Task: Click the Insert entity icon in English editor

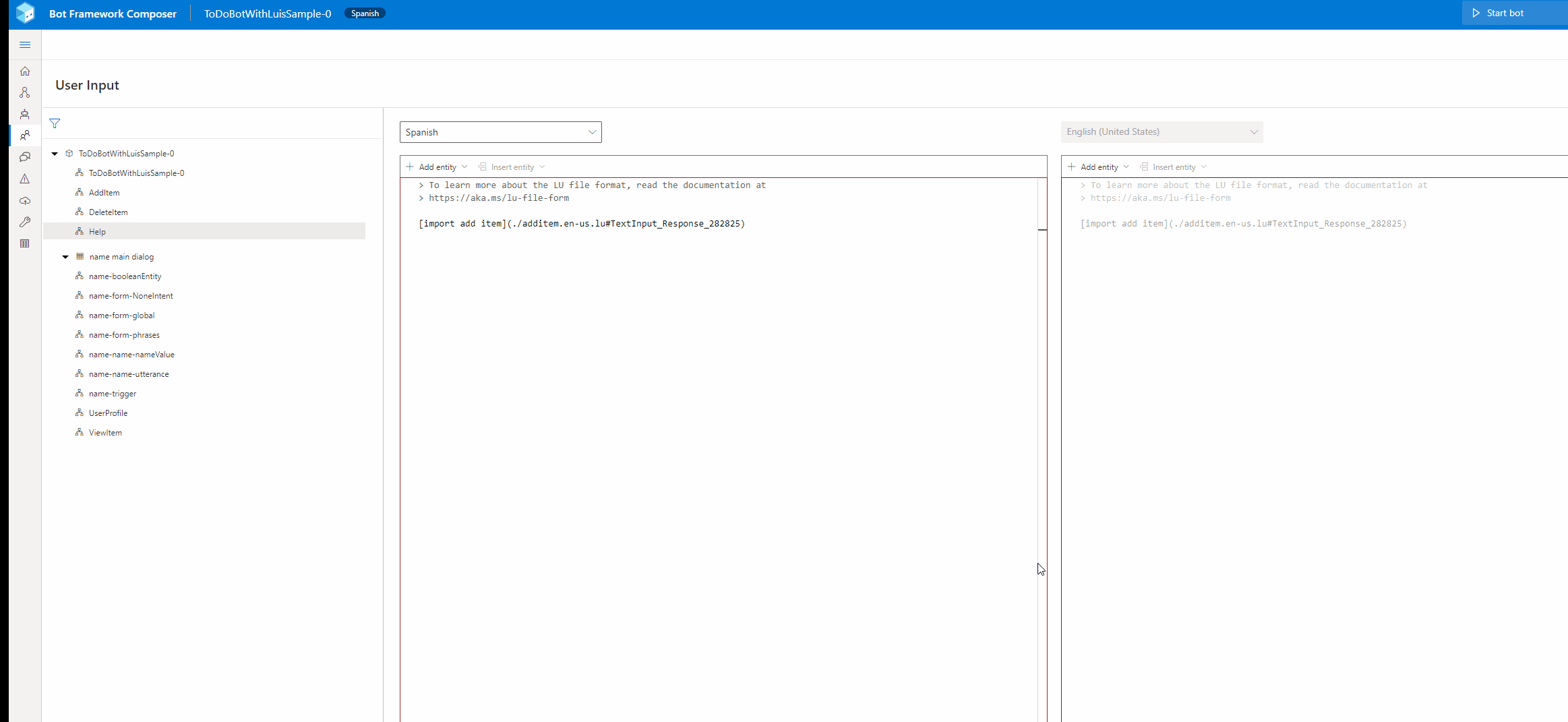Action: (x=1144, y=167)
